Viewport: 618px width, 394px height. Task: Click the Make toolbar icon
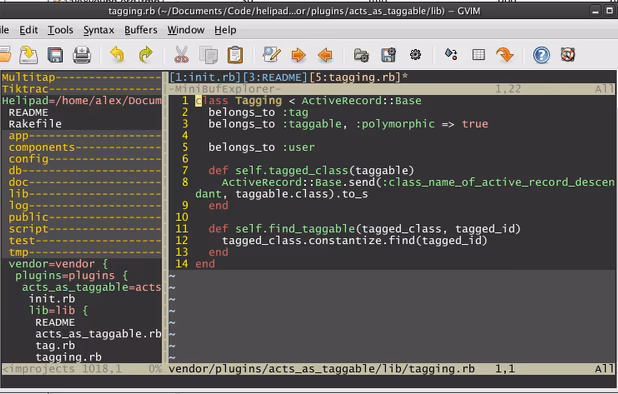(451, 54)
